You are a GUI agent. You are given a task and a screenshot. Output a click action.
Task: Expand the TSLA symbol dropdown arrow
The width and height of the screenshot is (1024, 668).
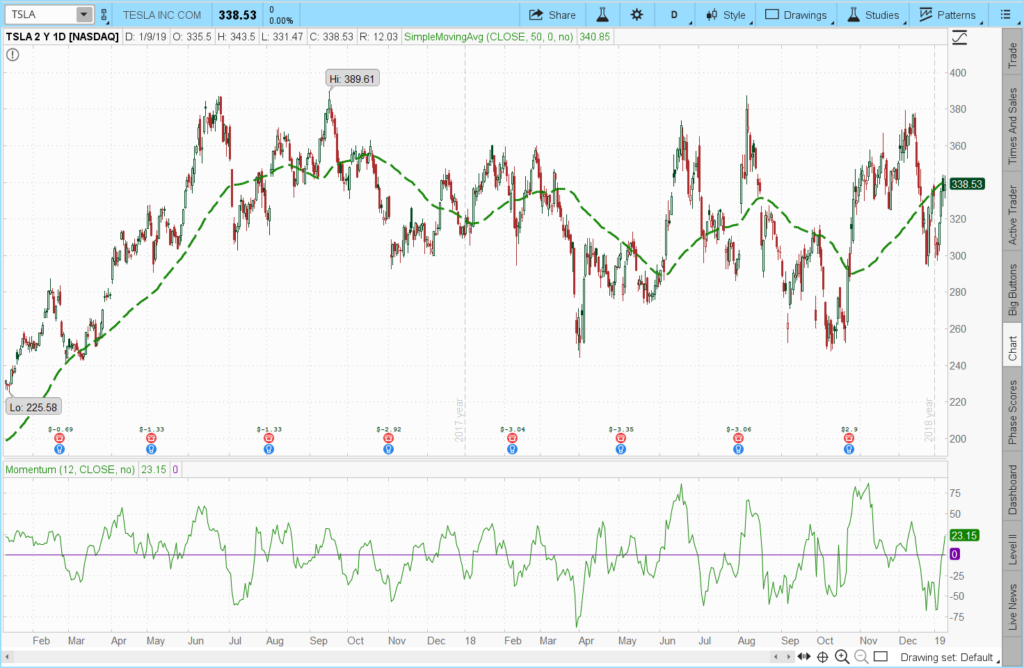pyautogui.click(x=83, y=15)
